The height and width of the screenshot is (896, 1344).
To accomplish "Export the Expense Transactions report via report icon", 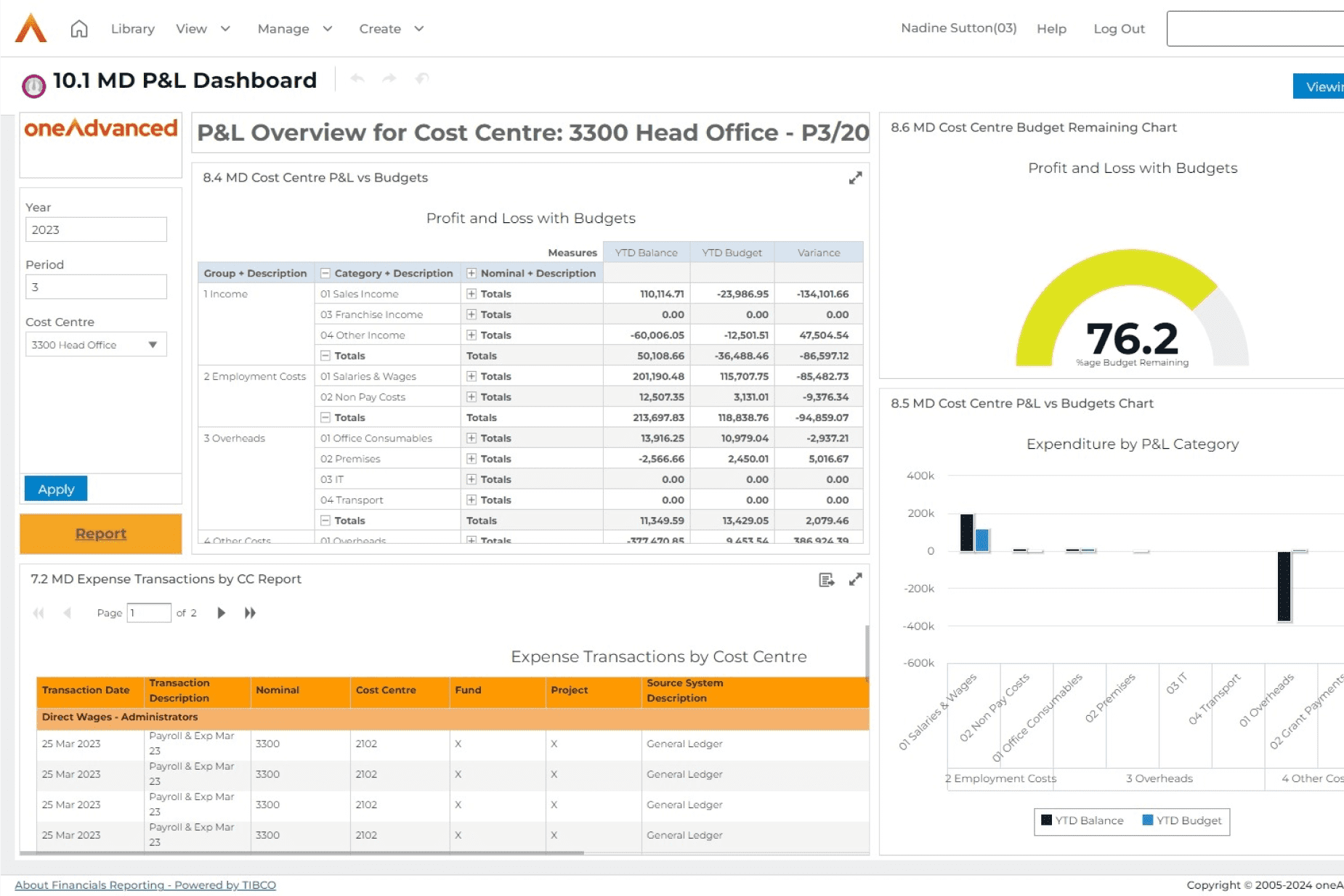I will coord(826,579).
